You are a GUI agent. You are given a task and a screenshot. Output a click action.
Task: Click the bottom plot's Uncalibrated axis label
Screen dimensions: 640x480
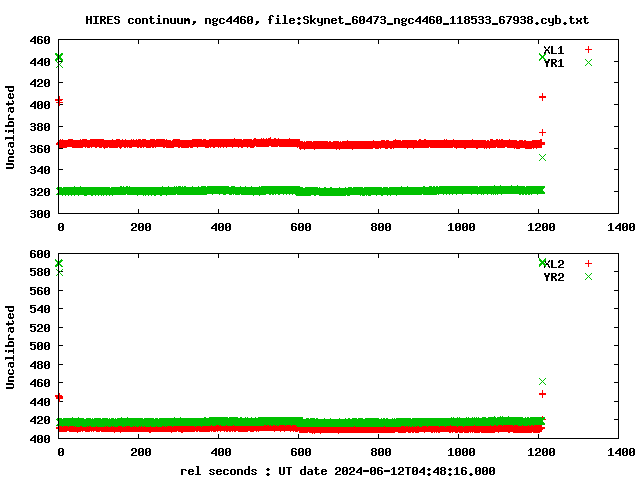(x=11, y=347)
